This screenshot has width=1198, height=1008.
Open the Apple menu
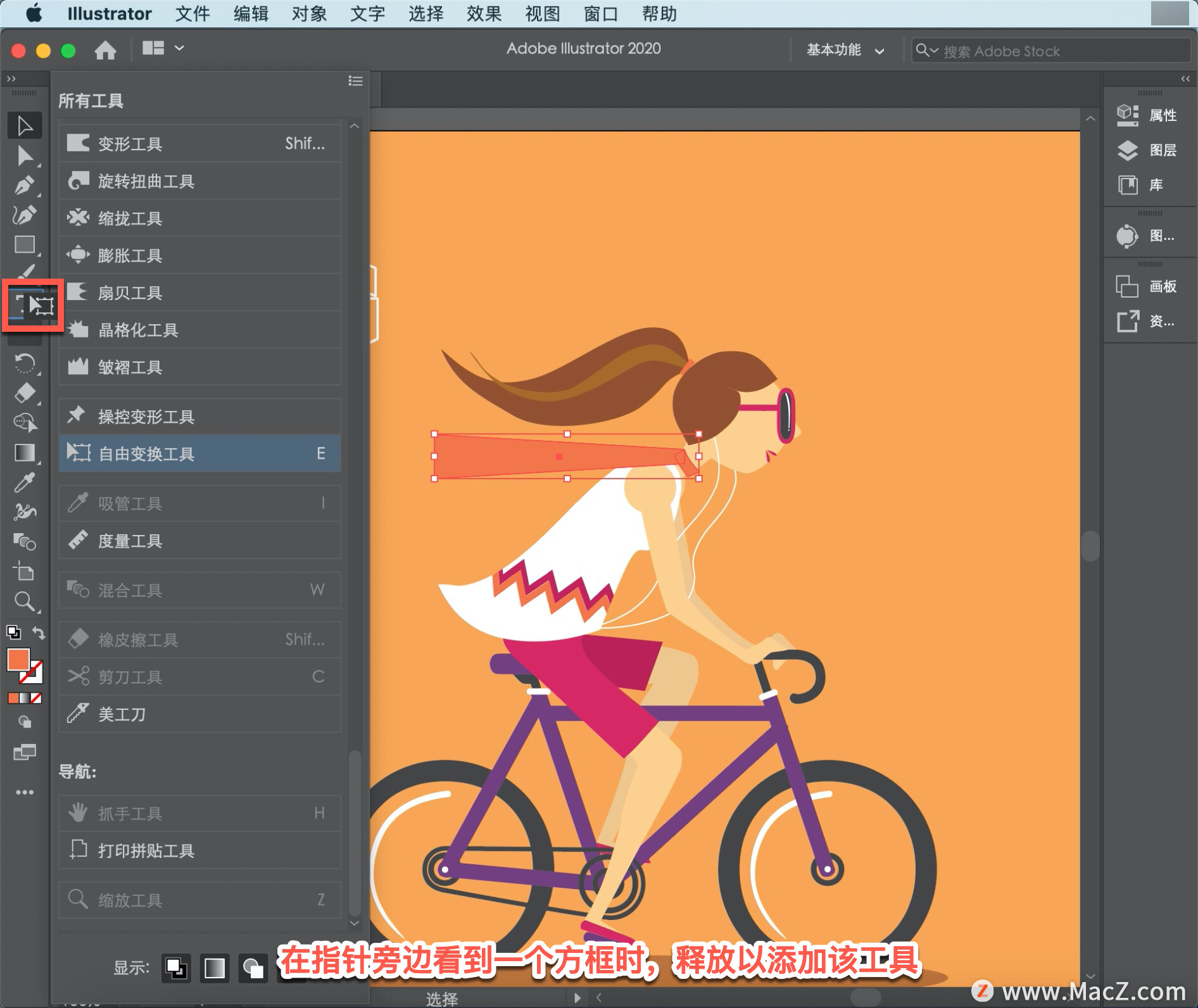34,13
